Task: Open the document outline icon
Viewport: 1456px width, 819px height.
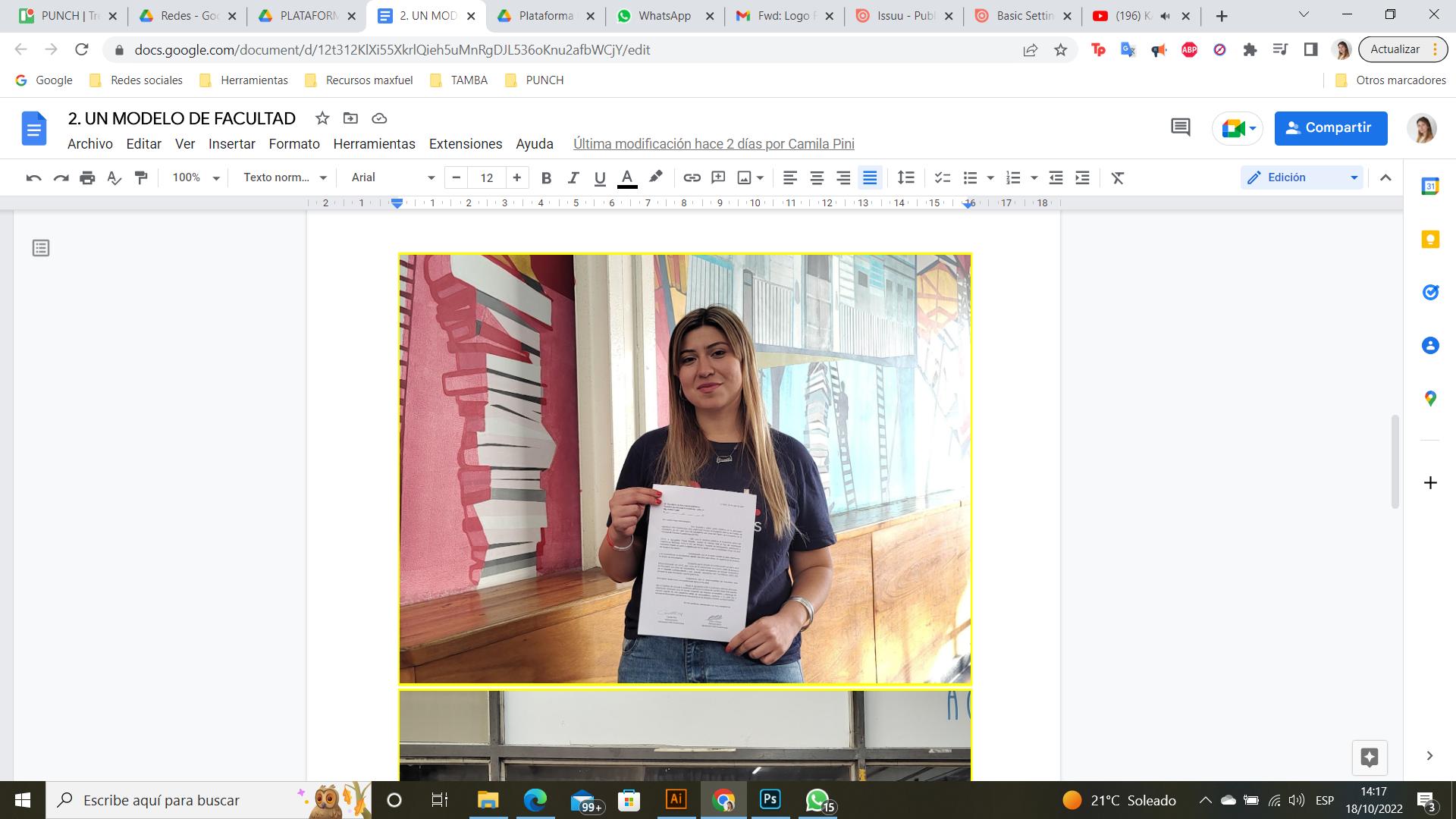Action: point(41,248)
